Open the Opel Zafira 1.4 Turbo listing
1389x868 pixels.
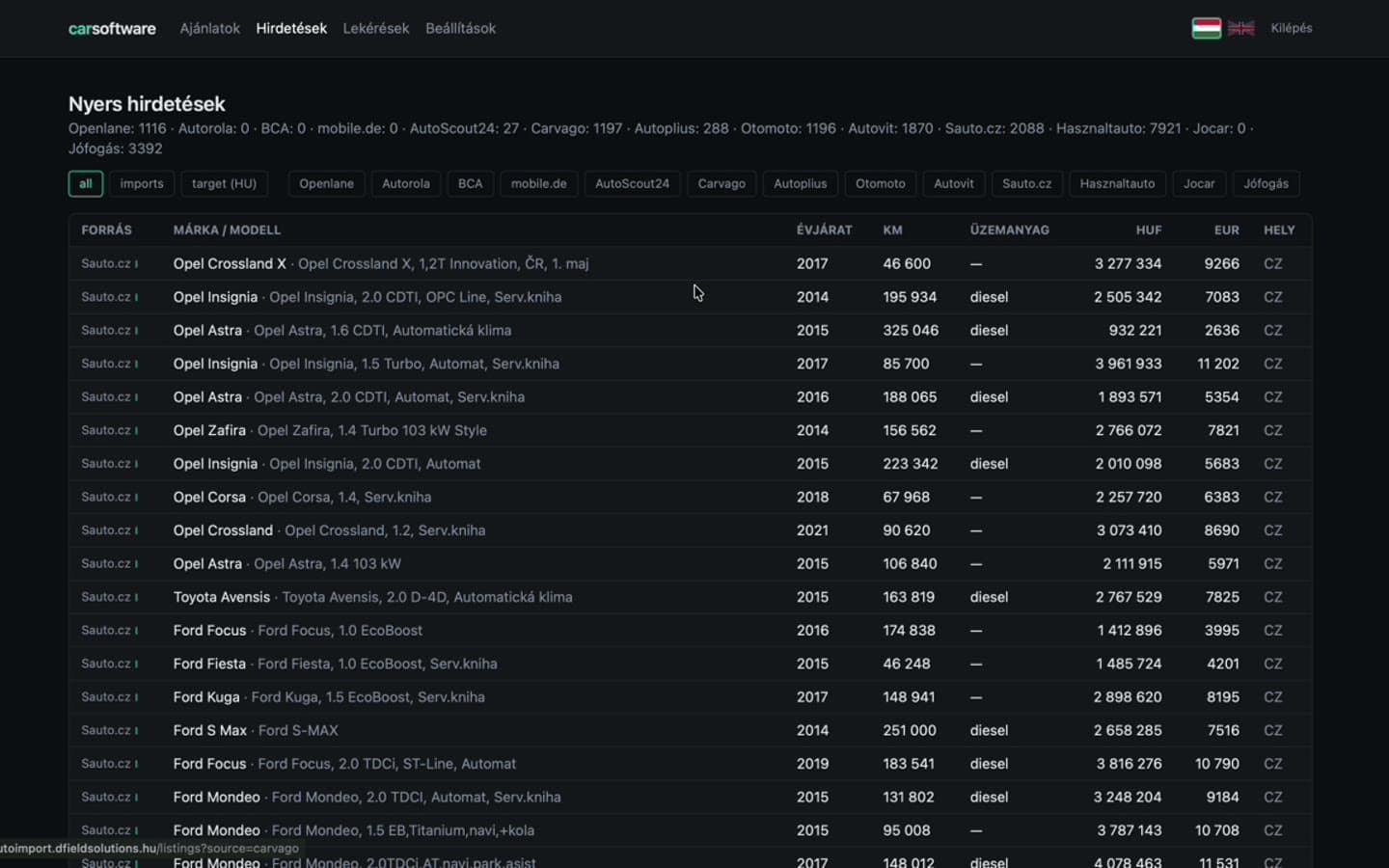330,430
